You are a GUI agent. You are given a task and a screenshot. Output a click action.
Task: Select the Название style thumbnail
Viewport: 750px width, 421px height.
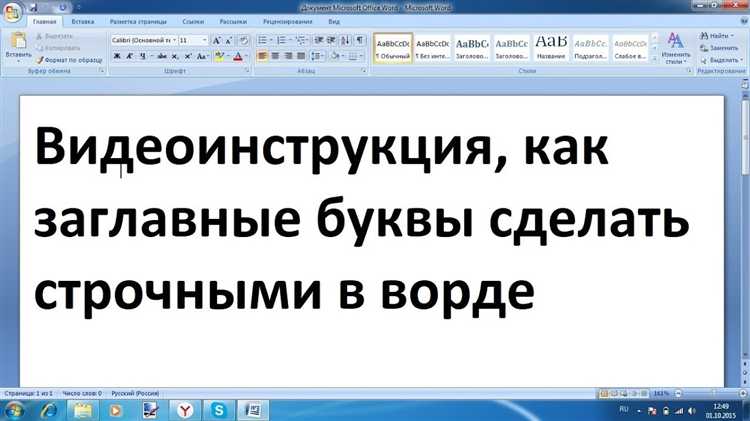pos(551,48)
